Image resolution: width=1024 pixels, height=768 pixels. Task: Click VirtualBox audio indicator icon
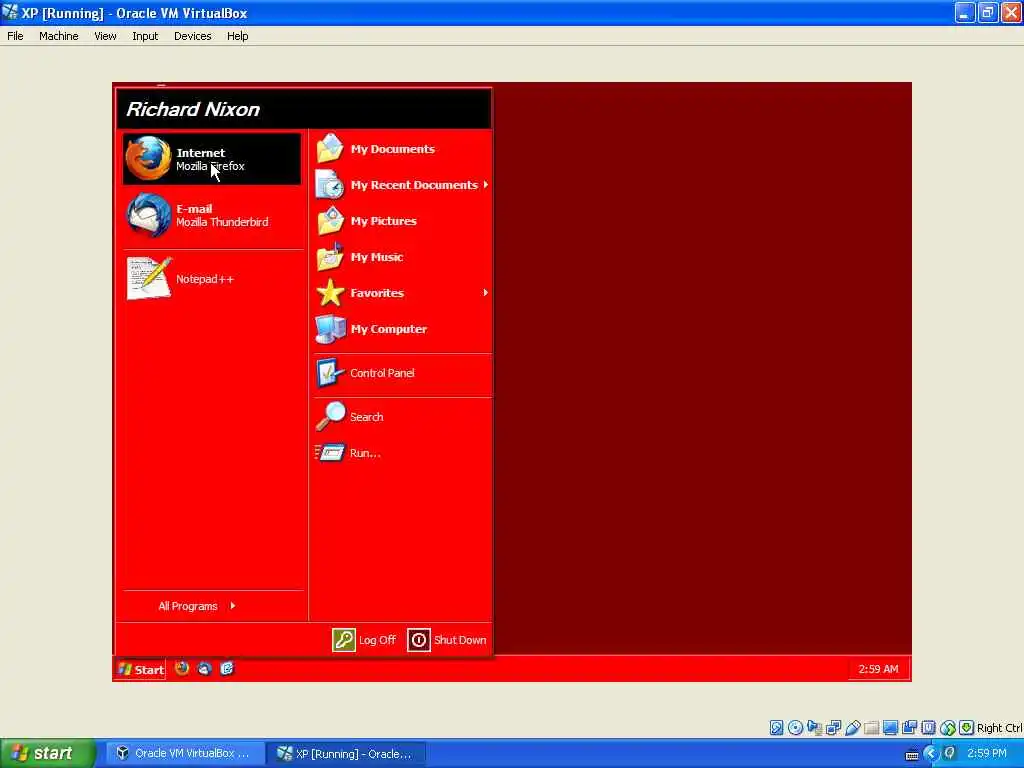(814, 728)
